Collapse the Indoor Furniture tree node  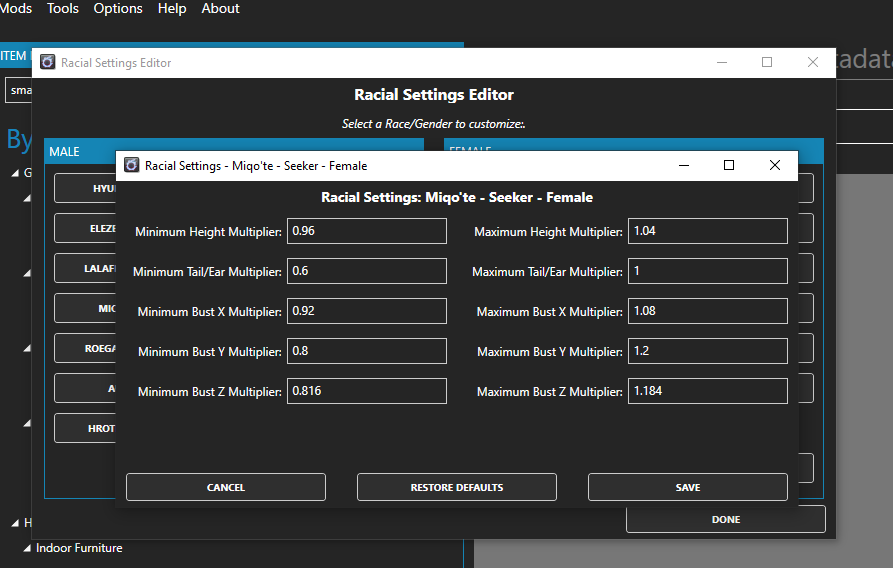pos(27,548)
